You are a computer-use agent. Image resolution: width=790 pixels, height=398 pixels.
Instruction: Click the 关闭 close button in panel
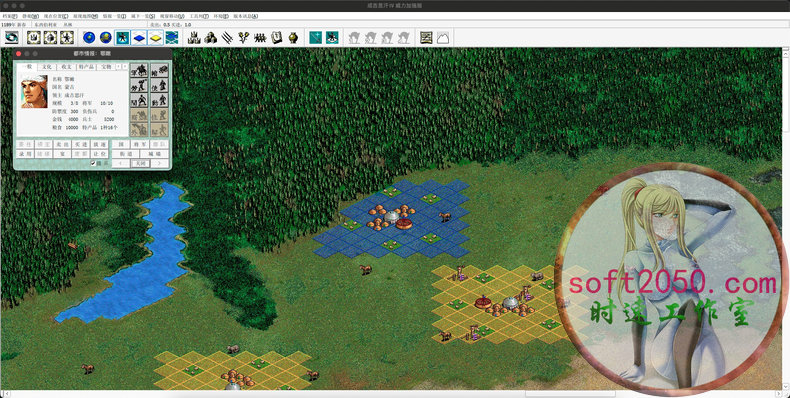pos(140,163)
